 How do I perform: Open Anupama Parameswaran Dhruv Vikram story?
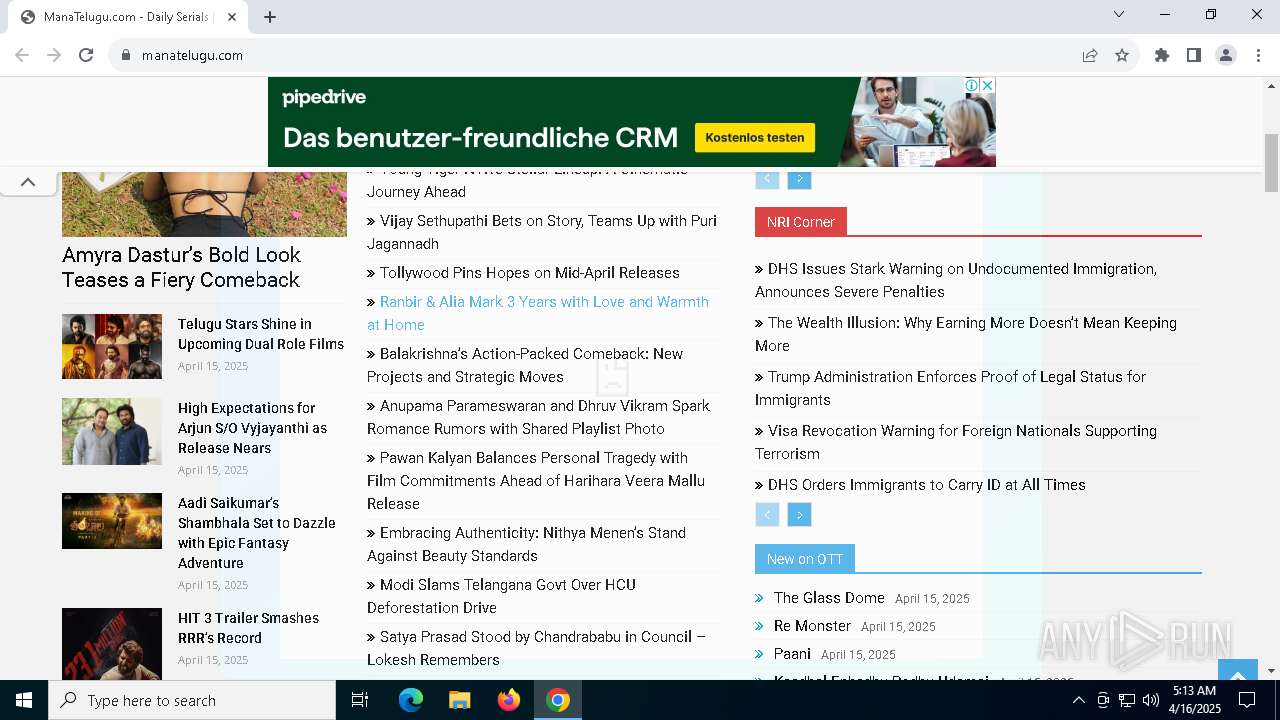(538, 417)
